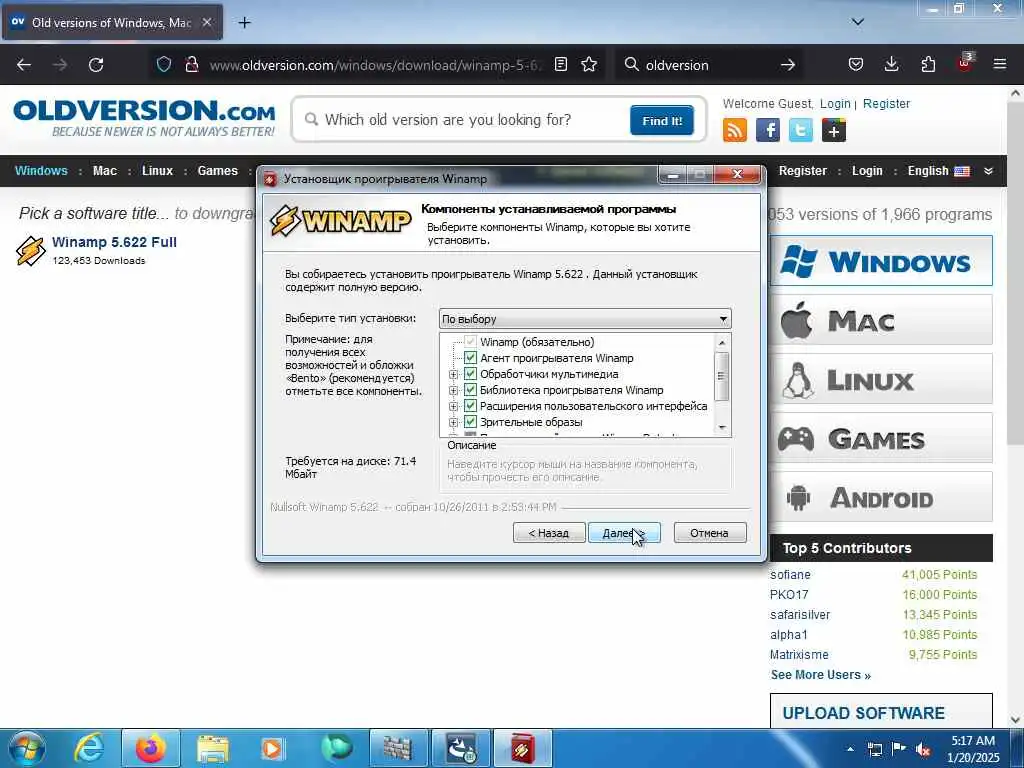Launch Internet Explorer from the taskbar
Viewport: 1024px width, 768px height.
(x=89, y=748)
